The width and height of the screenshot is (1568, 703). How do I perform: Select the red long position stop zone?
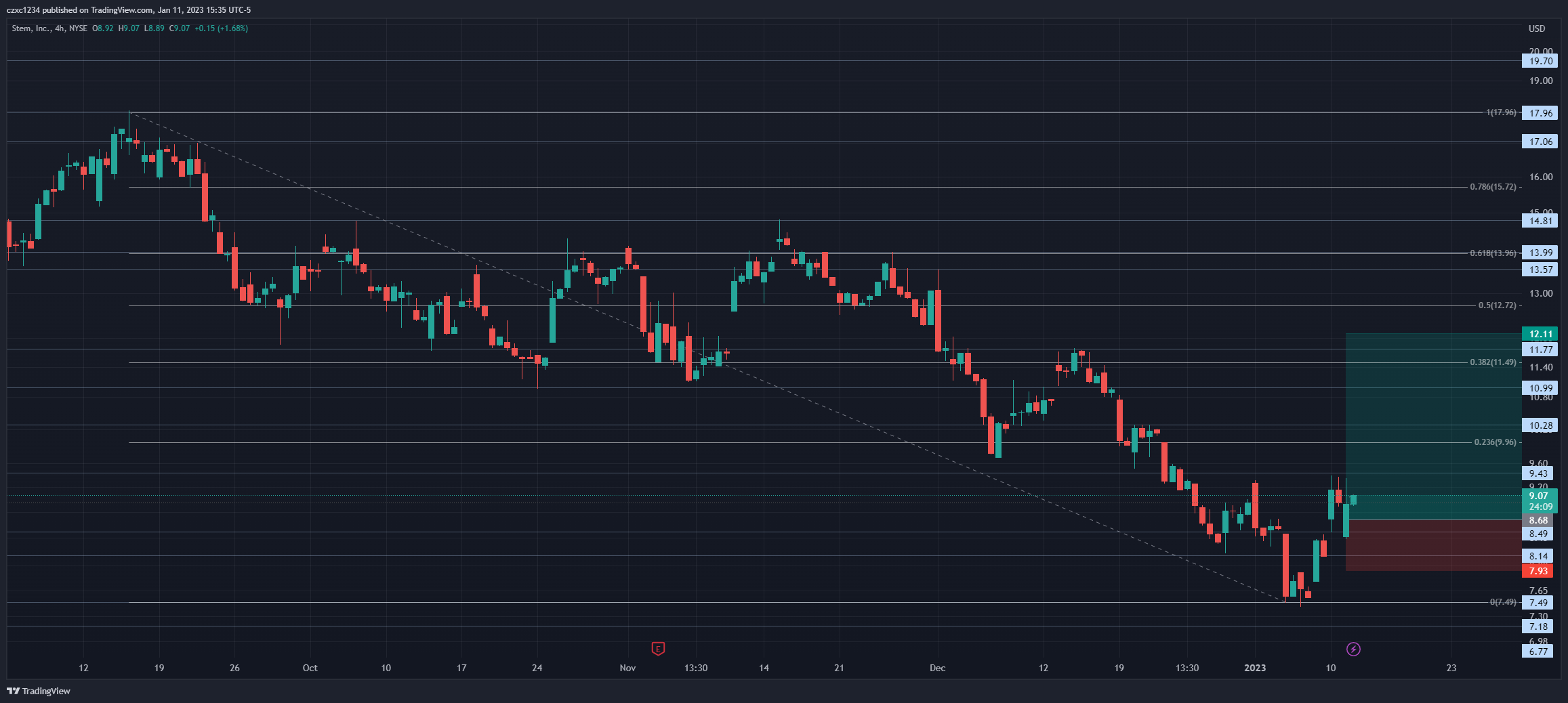pyautogui.click(x=1433, y=545)
